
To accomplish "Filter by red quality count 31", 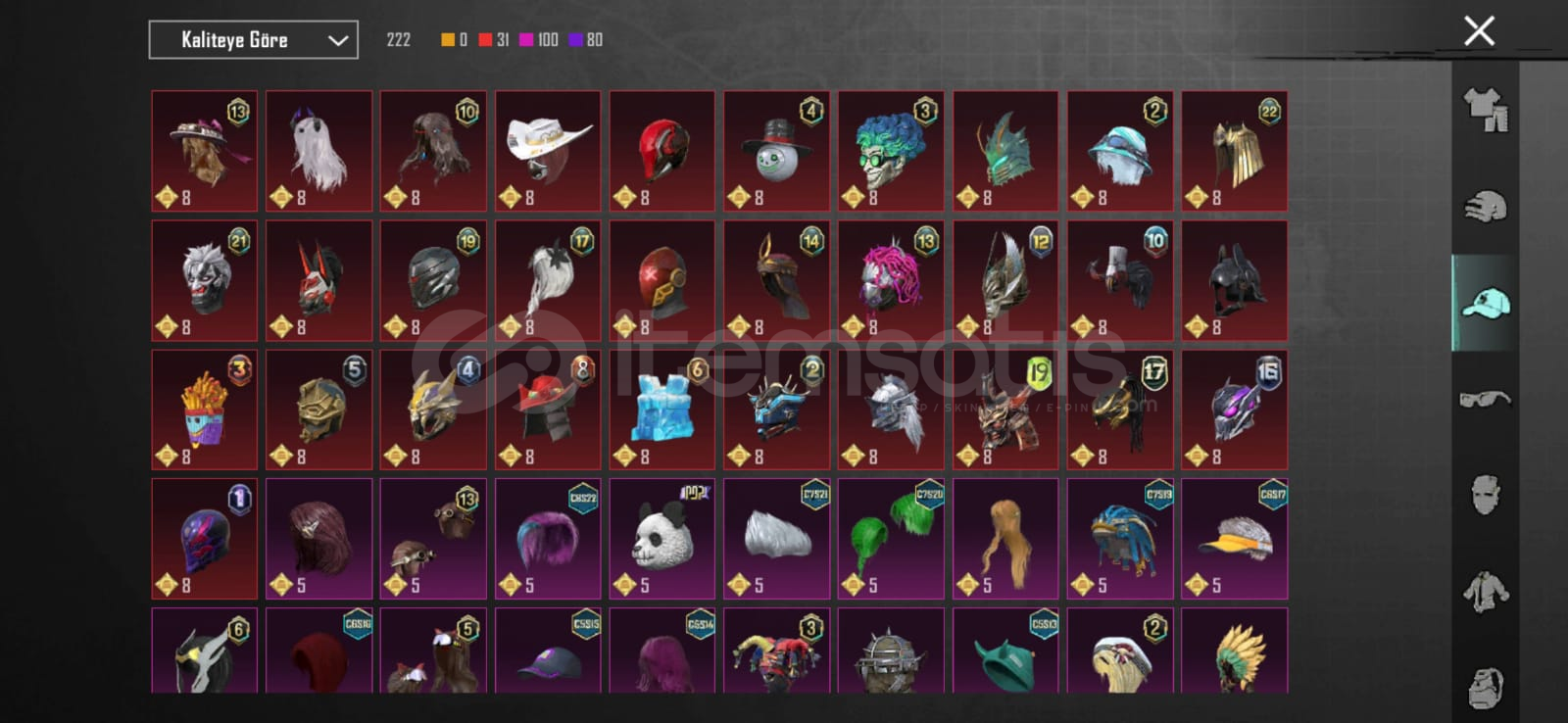I will (494, 40).
